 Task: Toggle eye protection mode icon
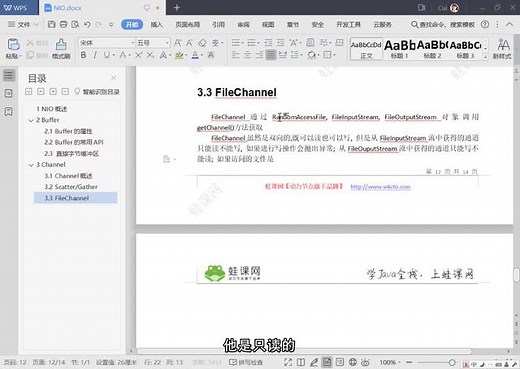point(365,362)
